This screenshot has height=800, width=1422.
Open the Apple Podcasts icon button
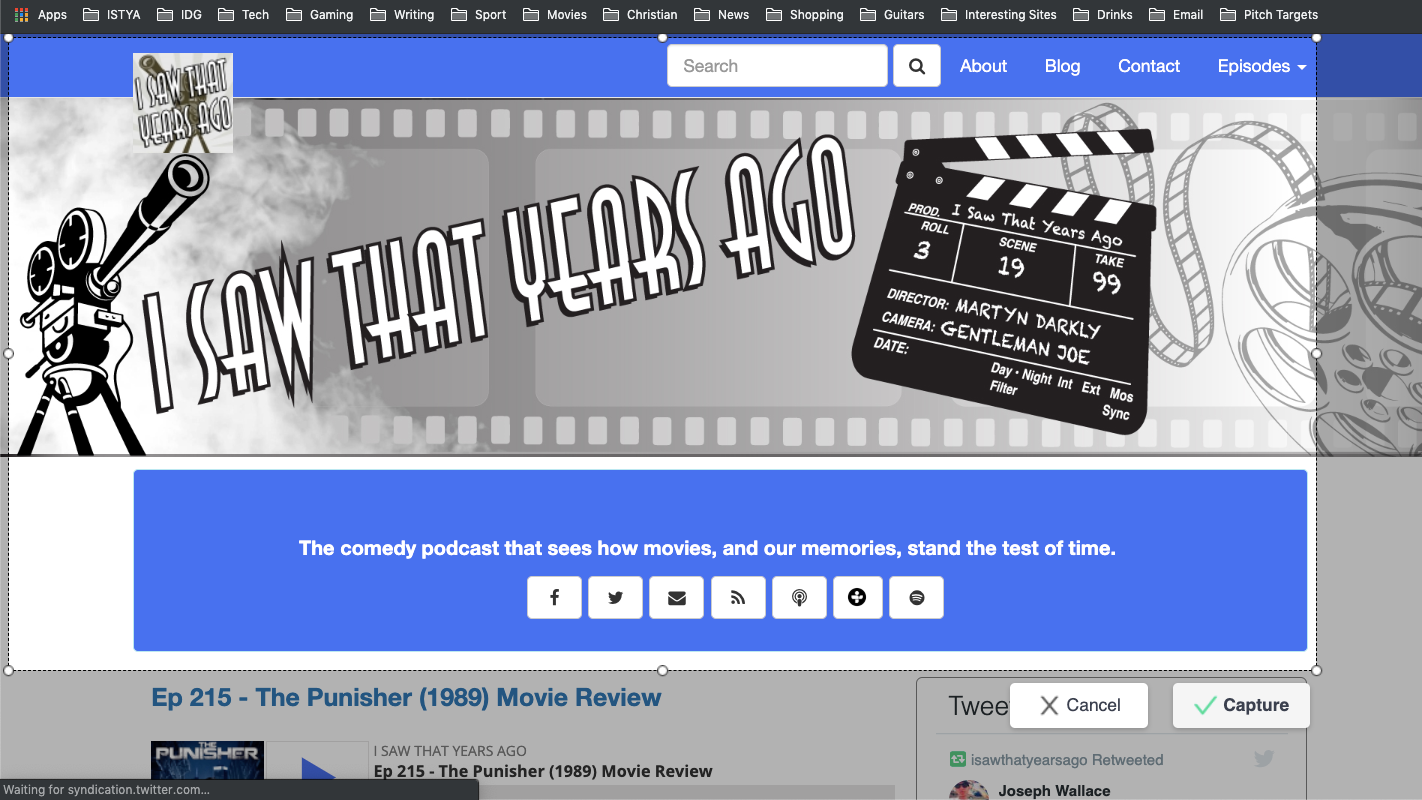pyautogui.click(x=799, y=598)
